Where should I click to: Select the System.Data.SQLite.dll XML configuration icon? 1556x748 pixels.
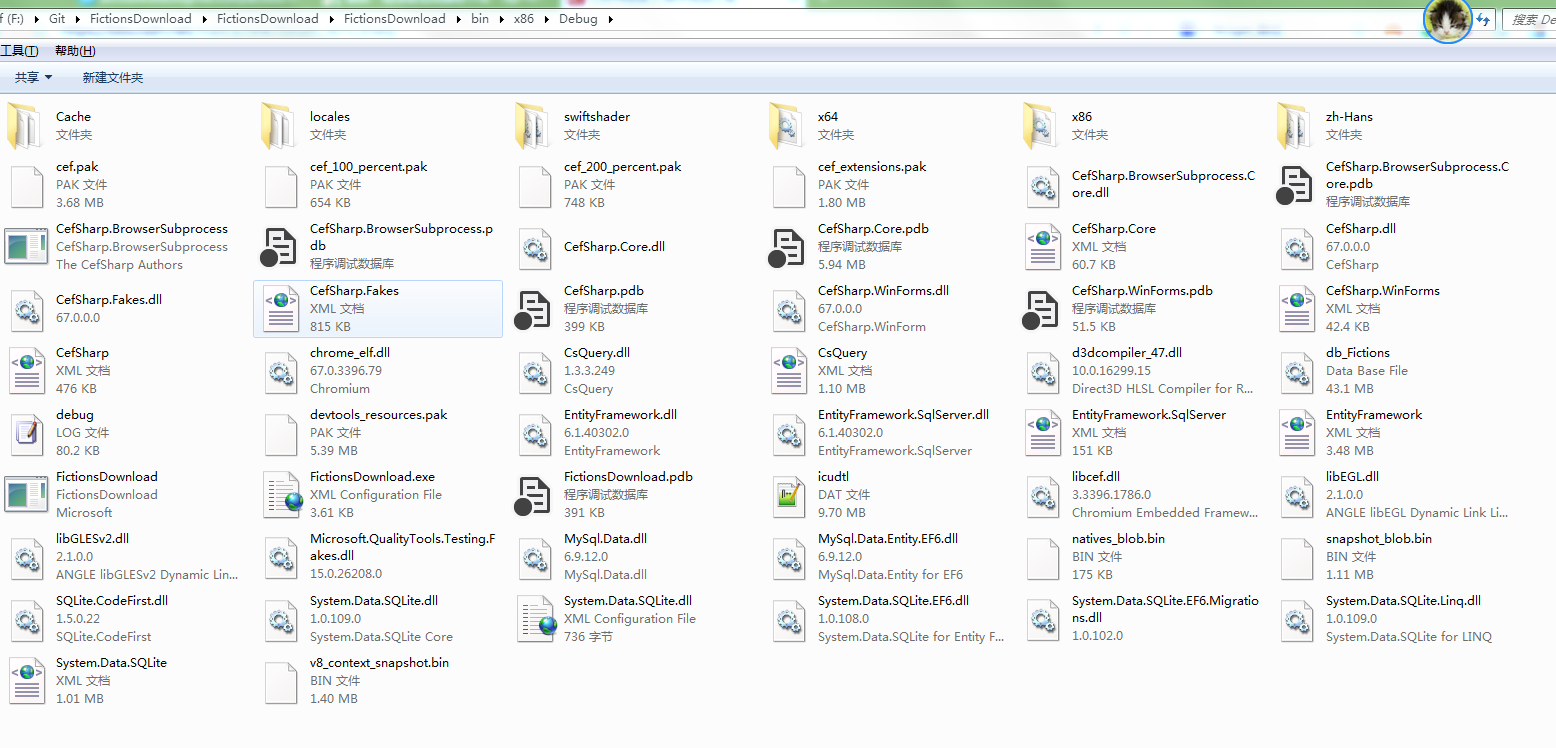[537, 620]
